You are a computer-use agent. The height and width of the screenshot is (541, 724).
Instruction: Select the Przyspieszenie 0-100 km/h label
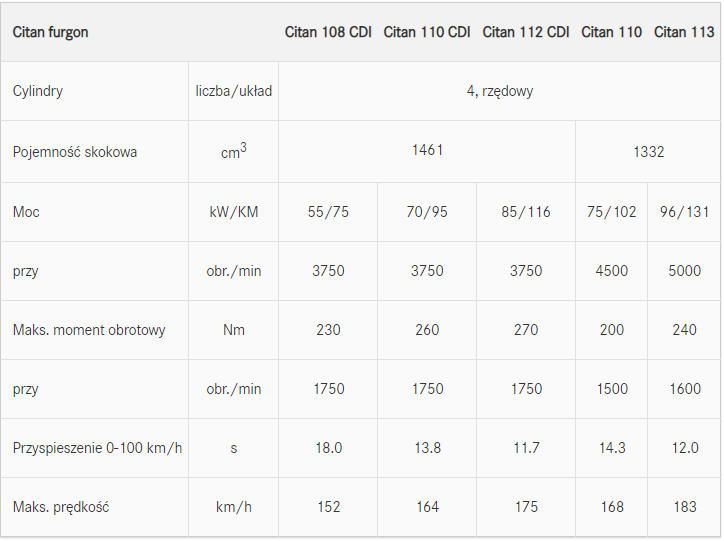[97, 448]
